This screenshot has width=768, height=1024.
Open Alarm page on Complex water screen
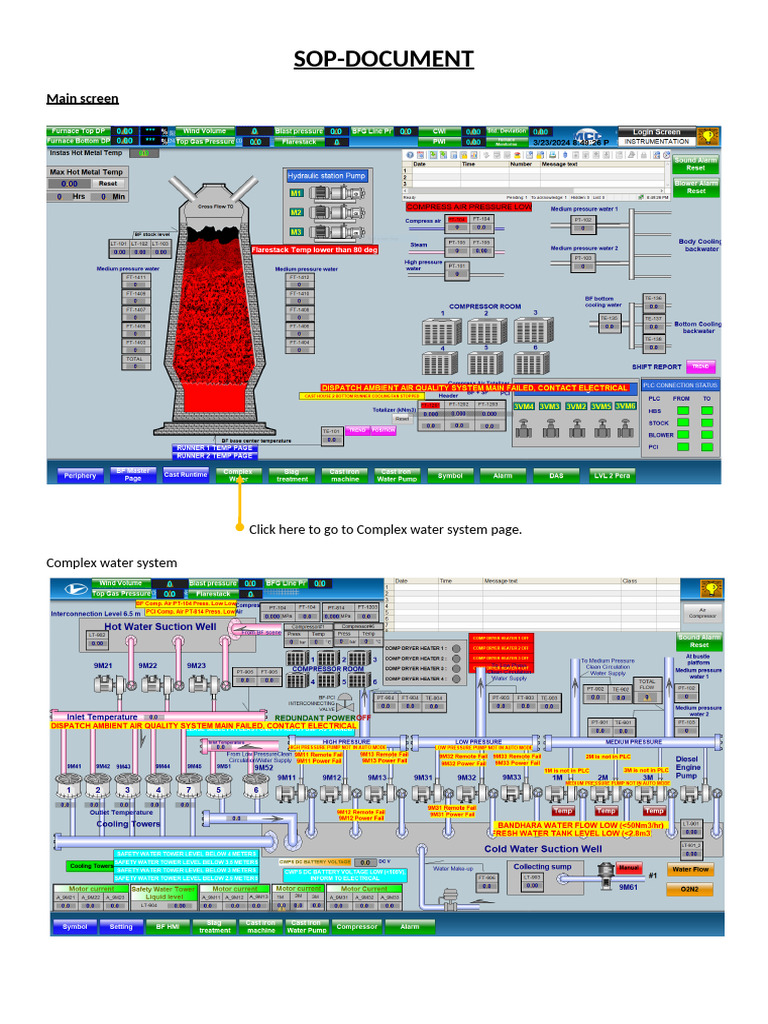tap(409, 926)
